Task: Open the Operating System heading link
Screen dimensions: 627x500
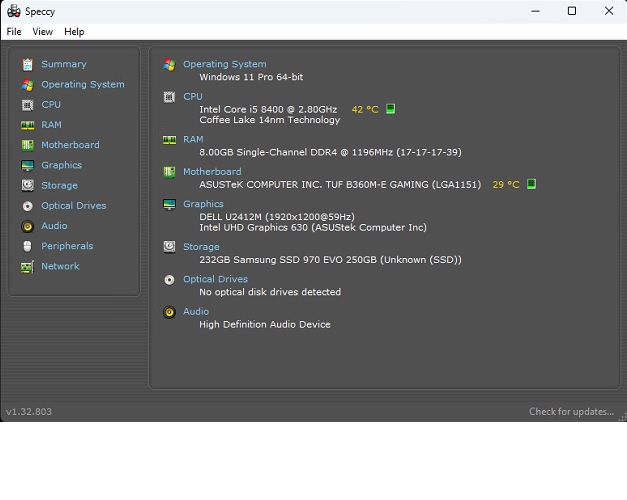Action: tap(224, 64)
